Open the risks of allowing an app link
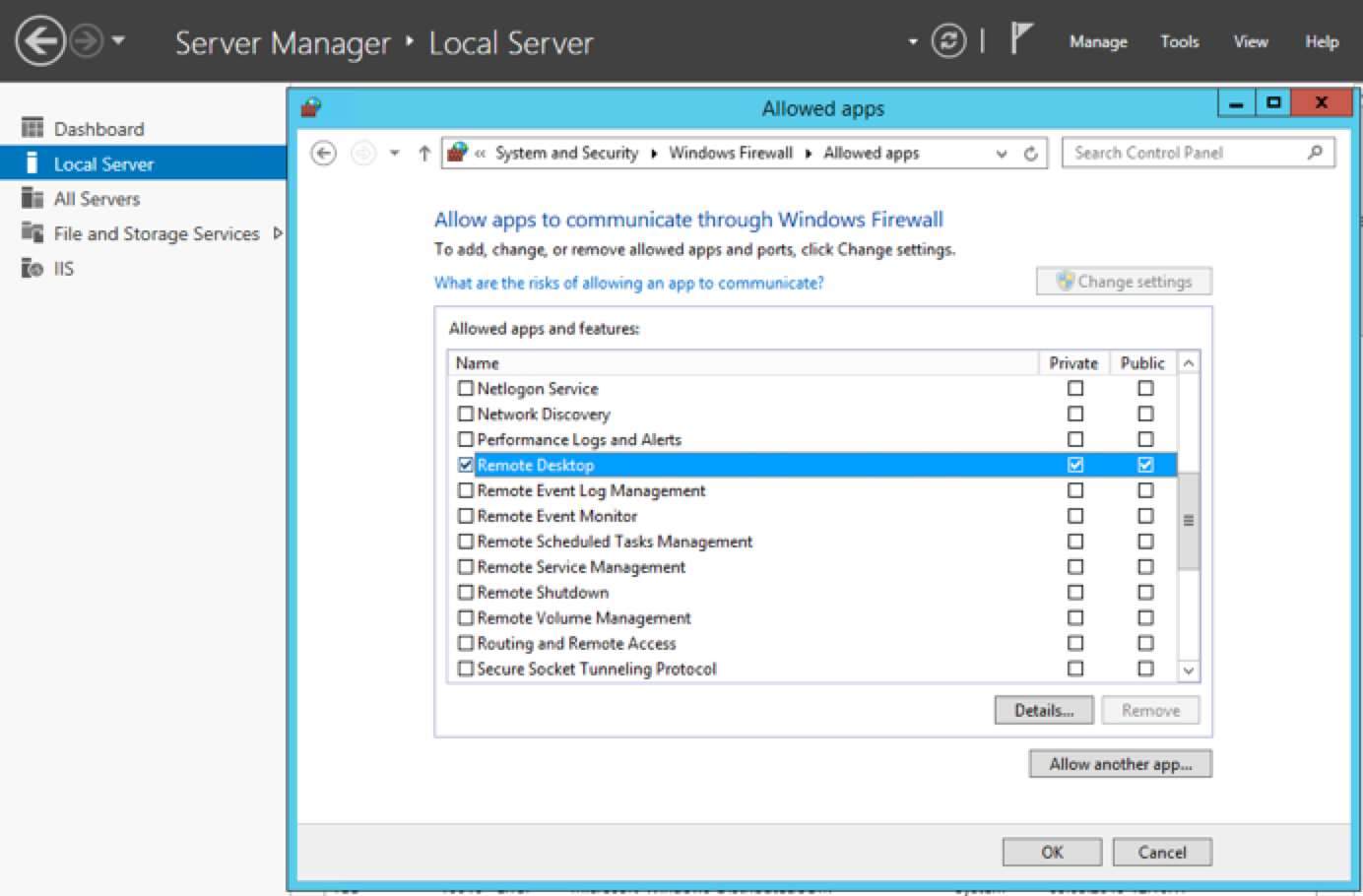Screen dimensions: 1363x896 coord(628,283)
